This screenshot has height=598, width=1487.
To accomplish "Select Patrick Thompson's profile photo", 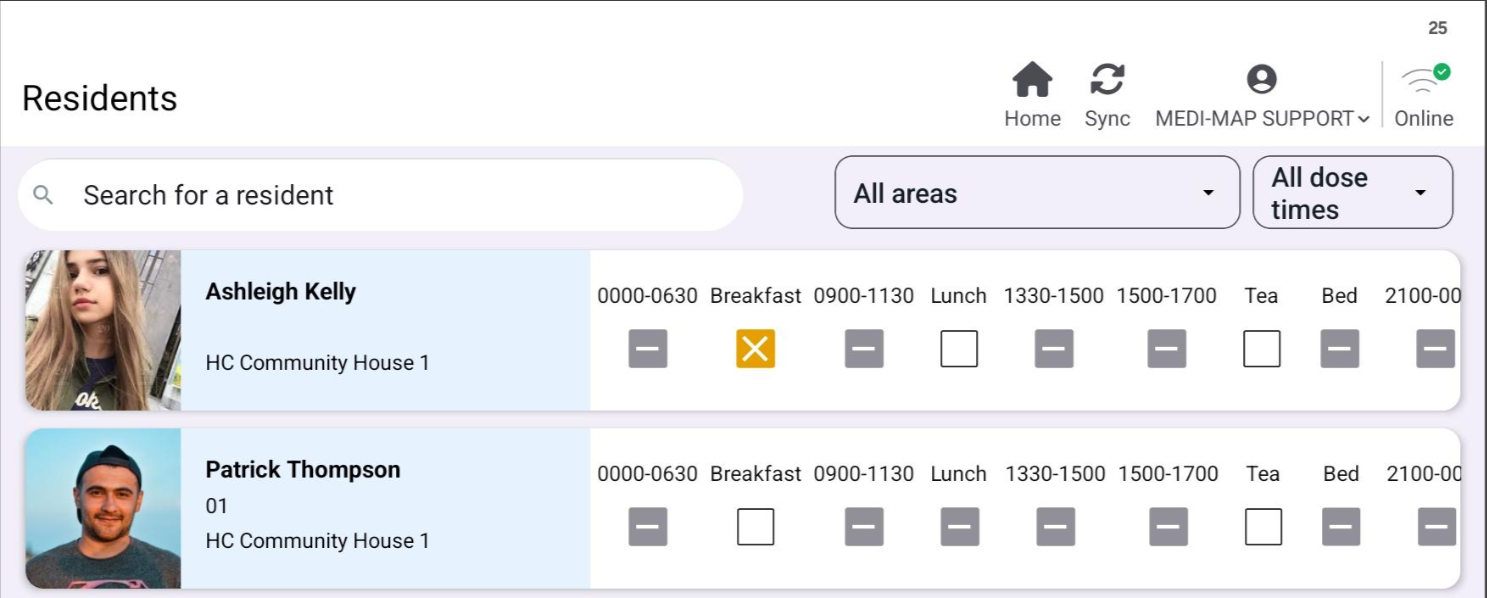I will click(103, 508).
